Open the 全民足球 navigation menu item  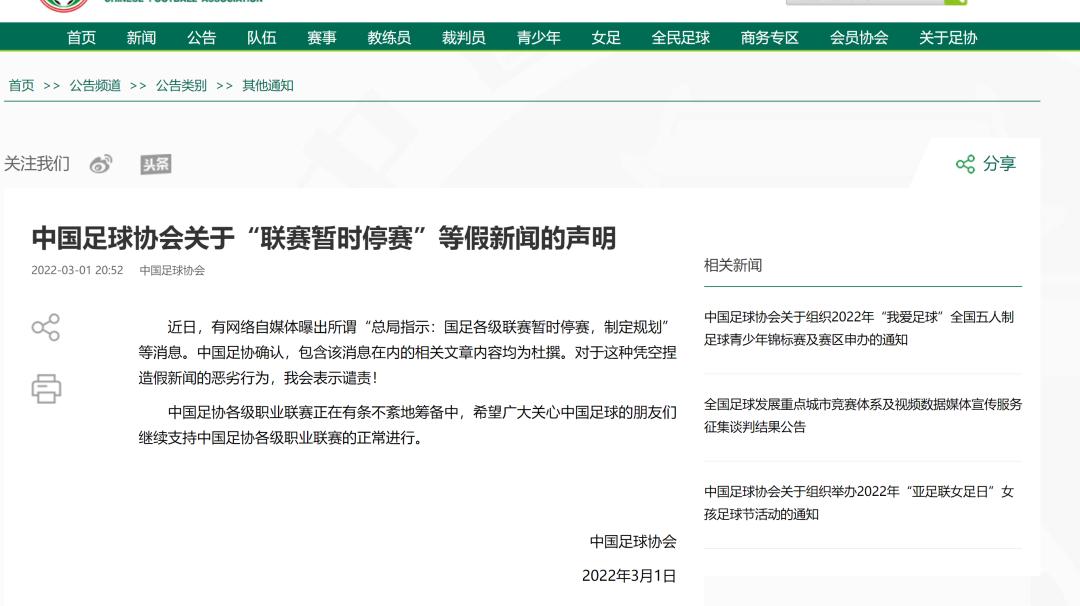point(681,38)
